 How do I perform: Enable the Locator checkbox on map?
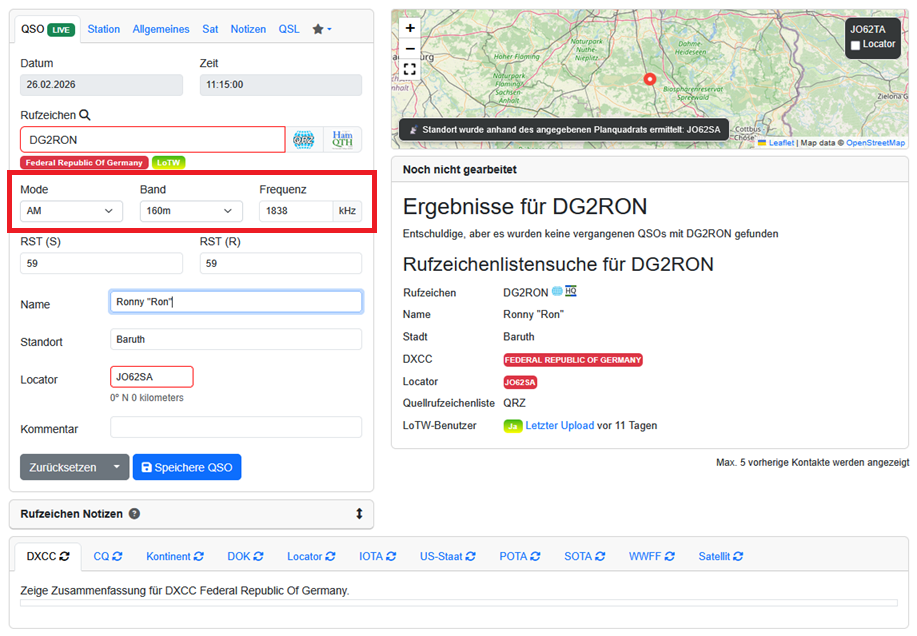(855, 45)
